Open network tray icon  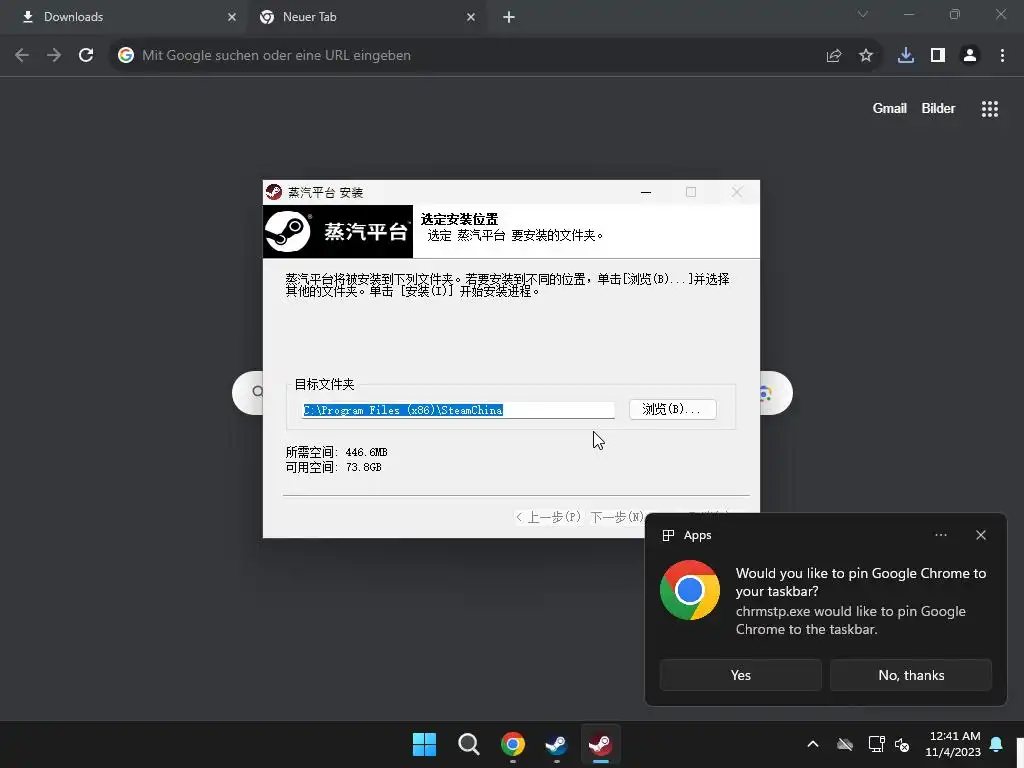pos(876,744)
